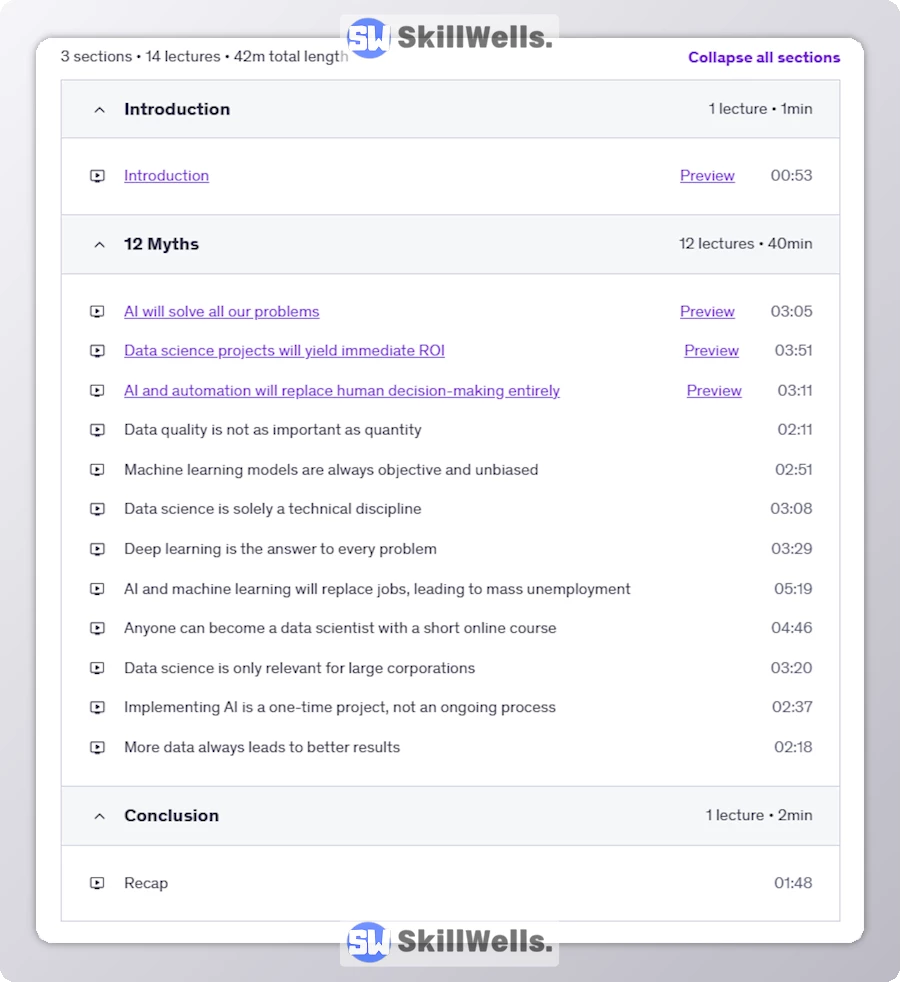
Task: Collapse the Conclusion section chevron
Action: point(99,816)
